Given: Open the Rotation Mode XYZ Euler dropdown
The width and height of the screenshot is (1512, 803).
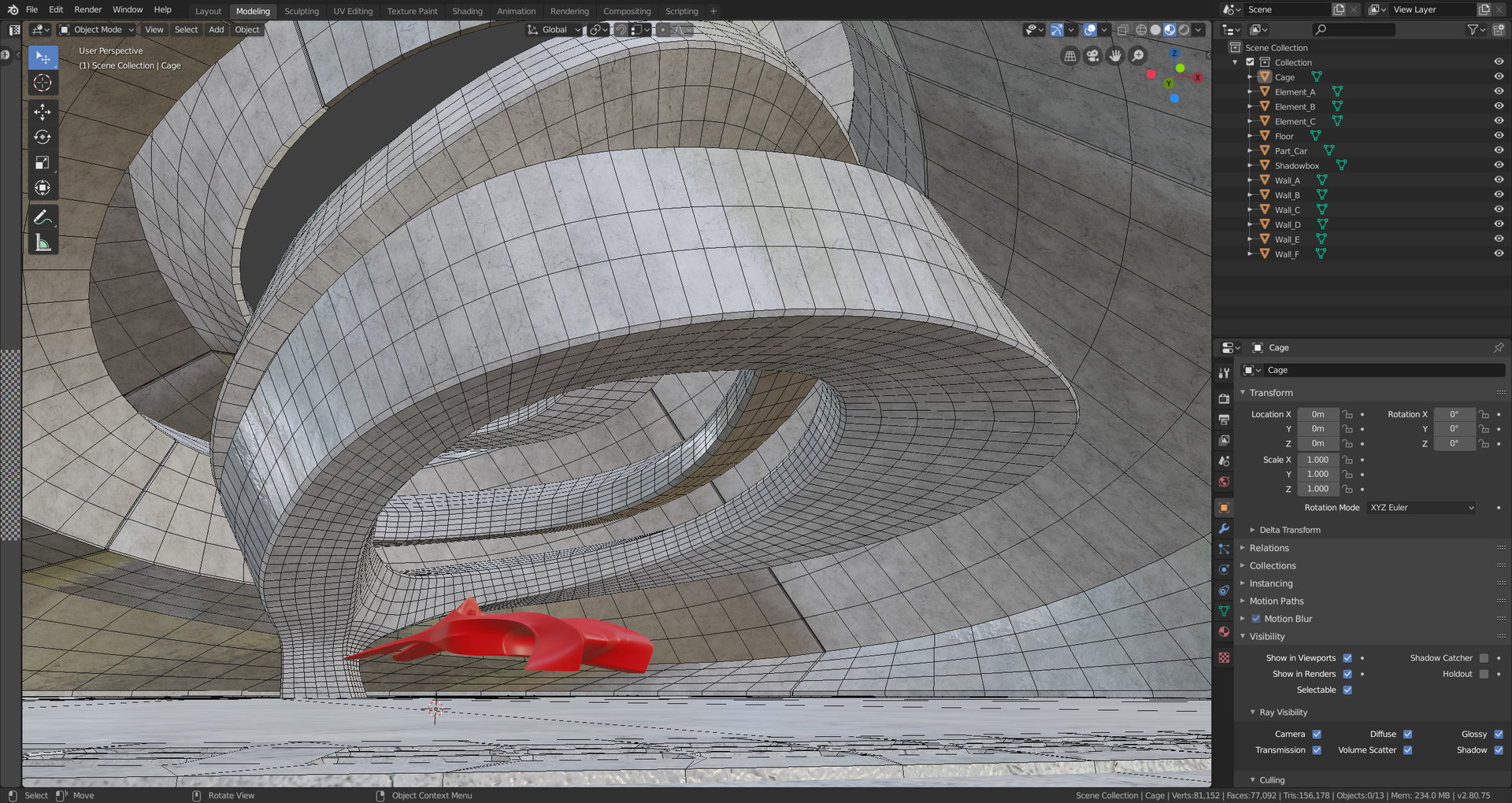Looking at the screenshot, I should click(x=1421, y=507).
